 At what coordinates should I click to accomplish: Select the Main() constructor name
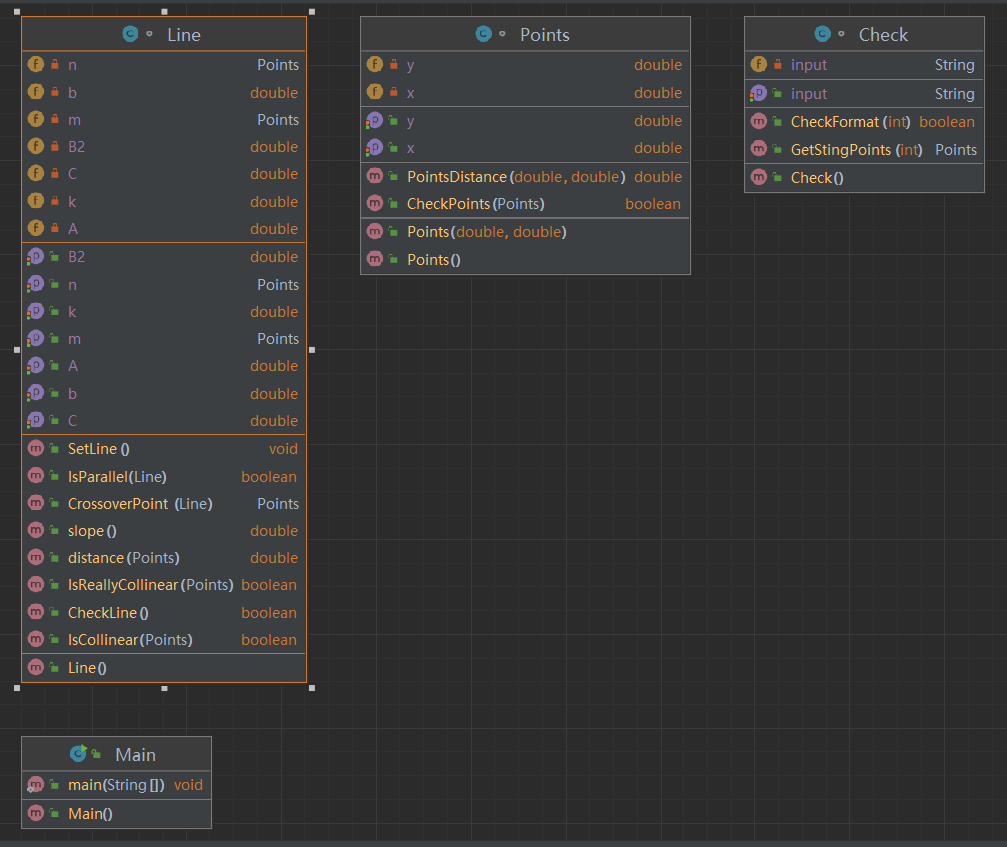coord(91,814)
